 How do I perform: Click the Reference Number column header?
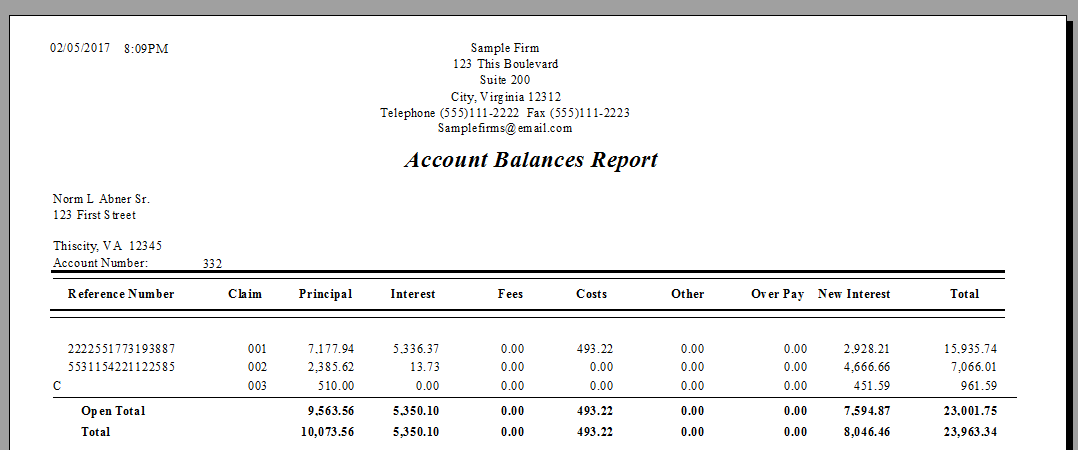coord(121,294)
